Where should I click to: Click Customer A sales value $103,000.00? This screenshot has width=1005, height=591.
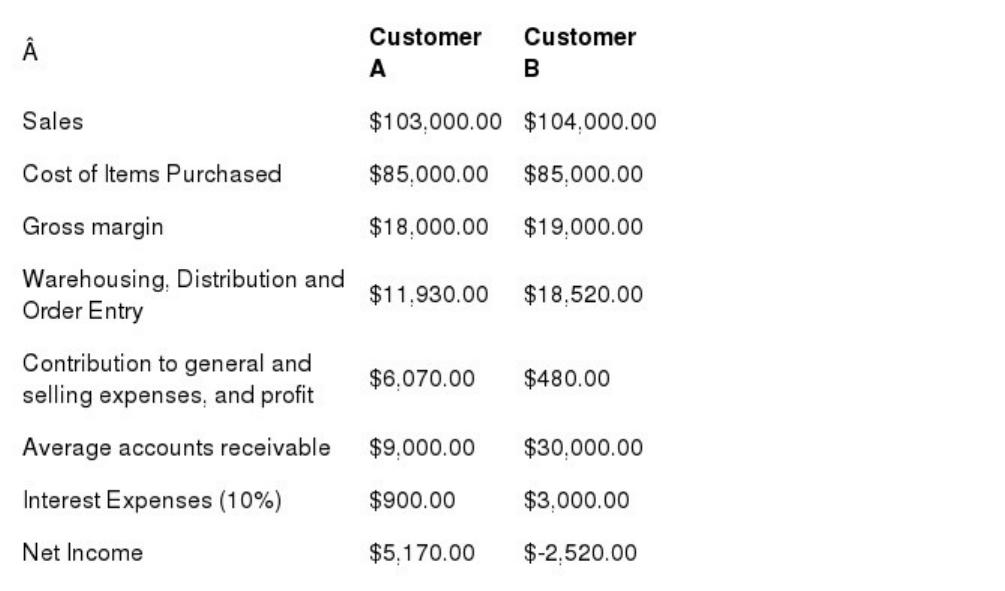pos(435,121)
